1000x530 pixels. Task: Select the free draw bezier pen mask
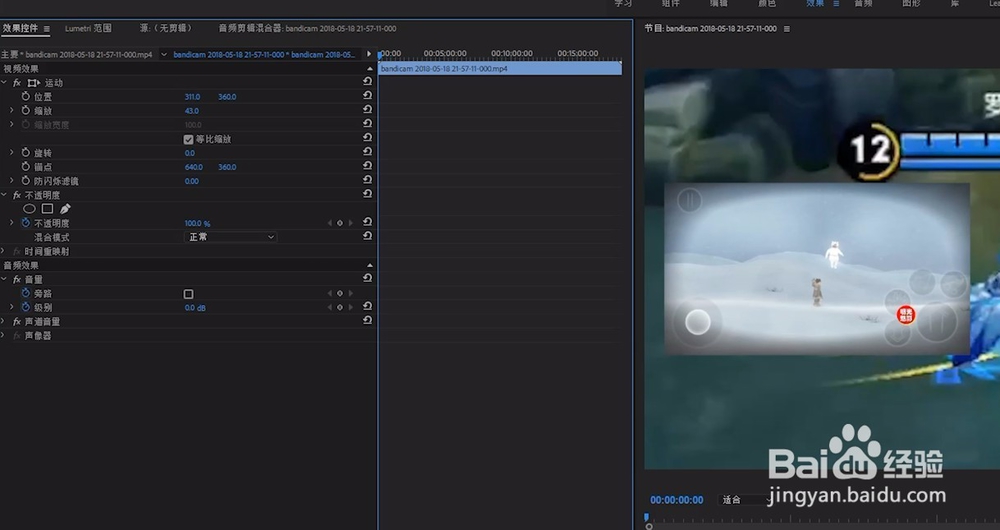[65, 209]
